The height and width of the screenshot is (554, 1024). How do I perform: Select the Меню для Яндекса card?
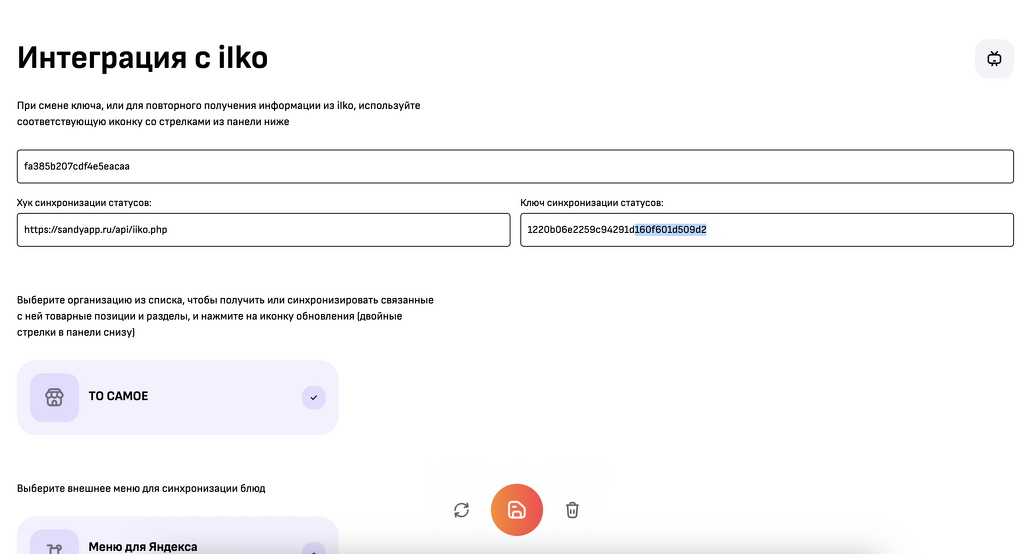(178, 536)
